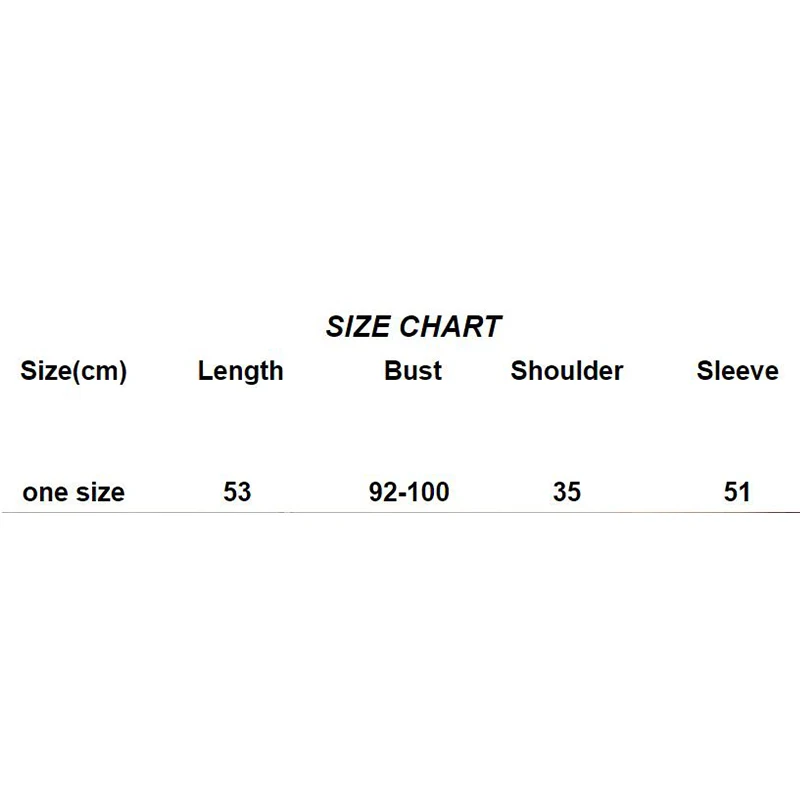Click the Sleeve value 51
The image size is (800, 800).
[x=737, y=492]
